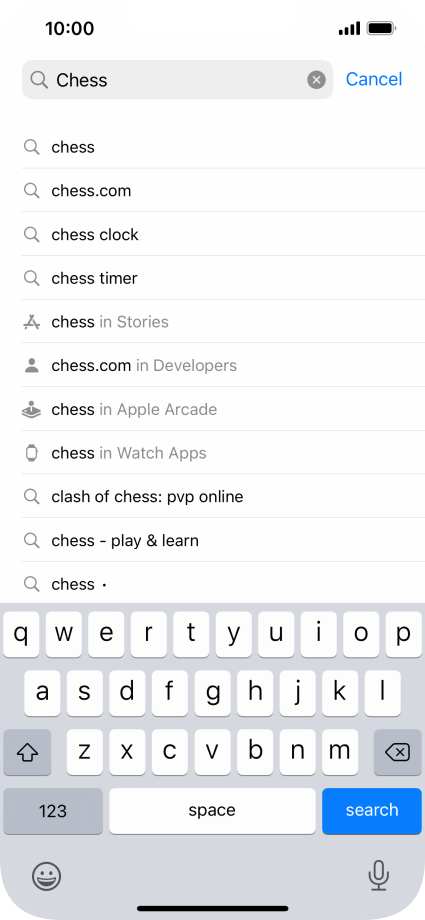This screenshot has width=425, height=920.
Task: Select the chess.com suggestion
Action: coord(223,191)
